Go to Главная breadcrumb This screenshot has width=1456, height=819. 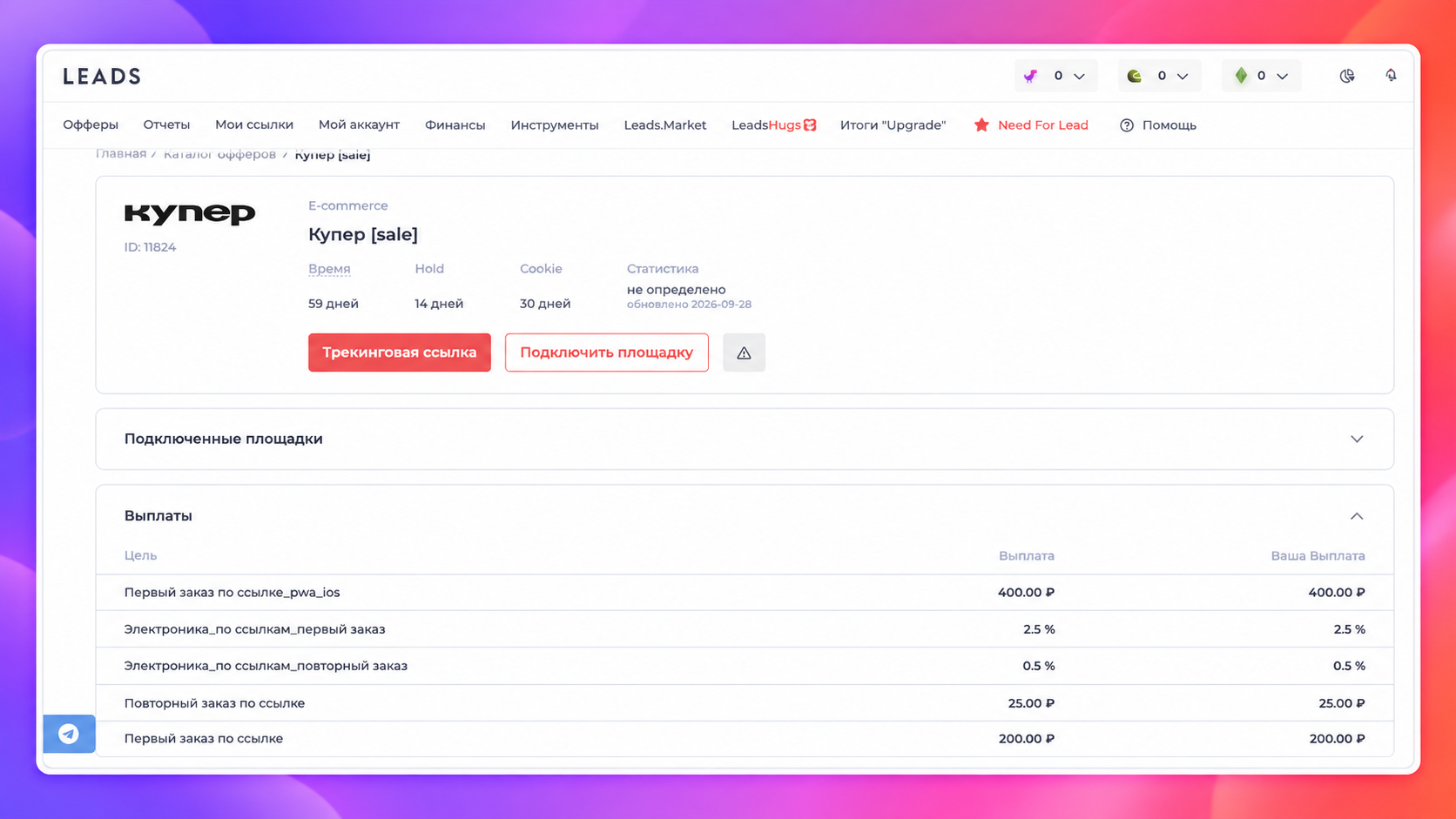tap(121, 154)
